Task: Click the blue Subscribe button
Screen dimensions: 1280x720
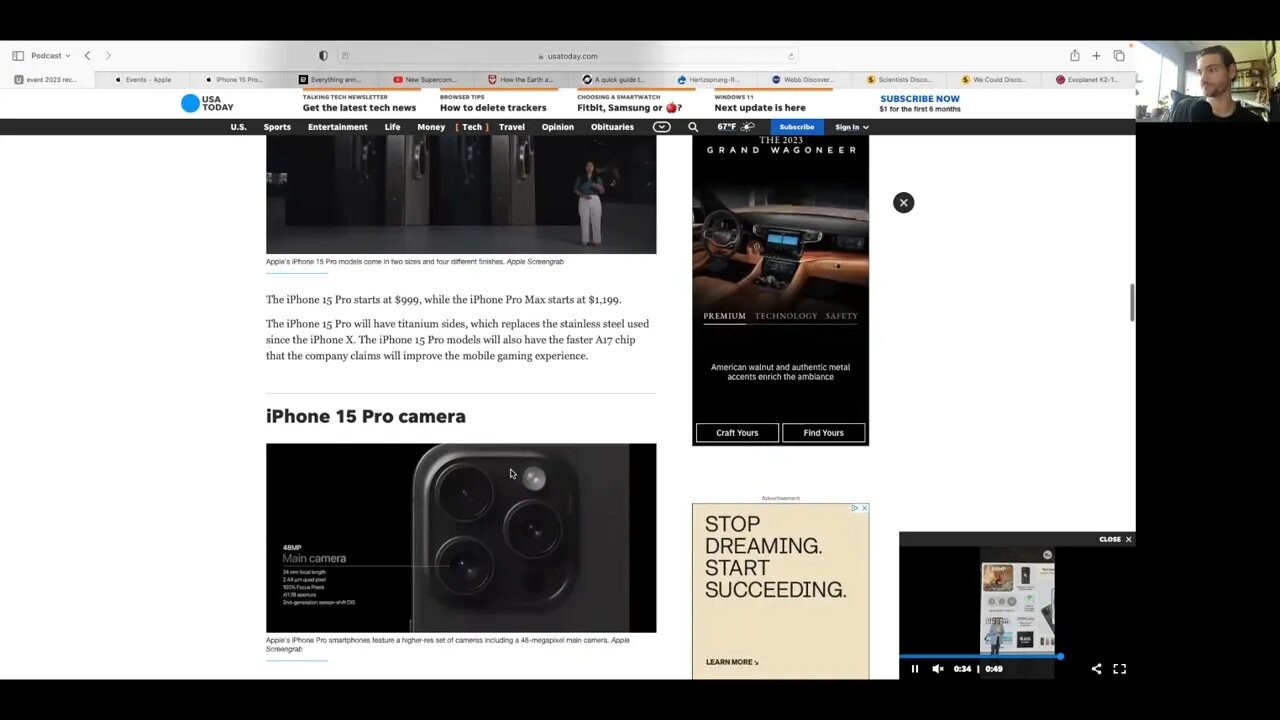Action: click(797, 127)
